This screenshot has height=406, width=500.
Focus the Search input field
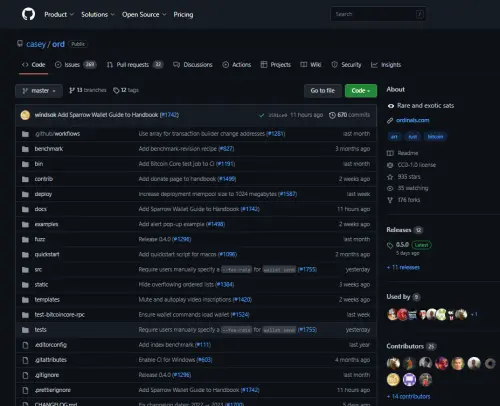click(378, 14)
